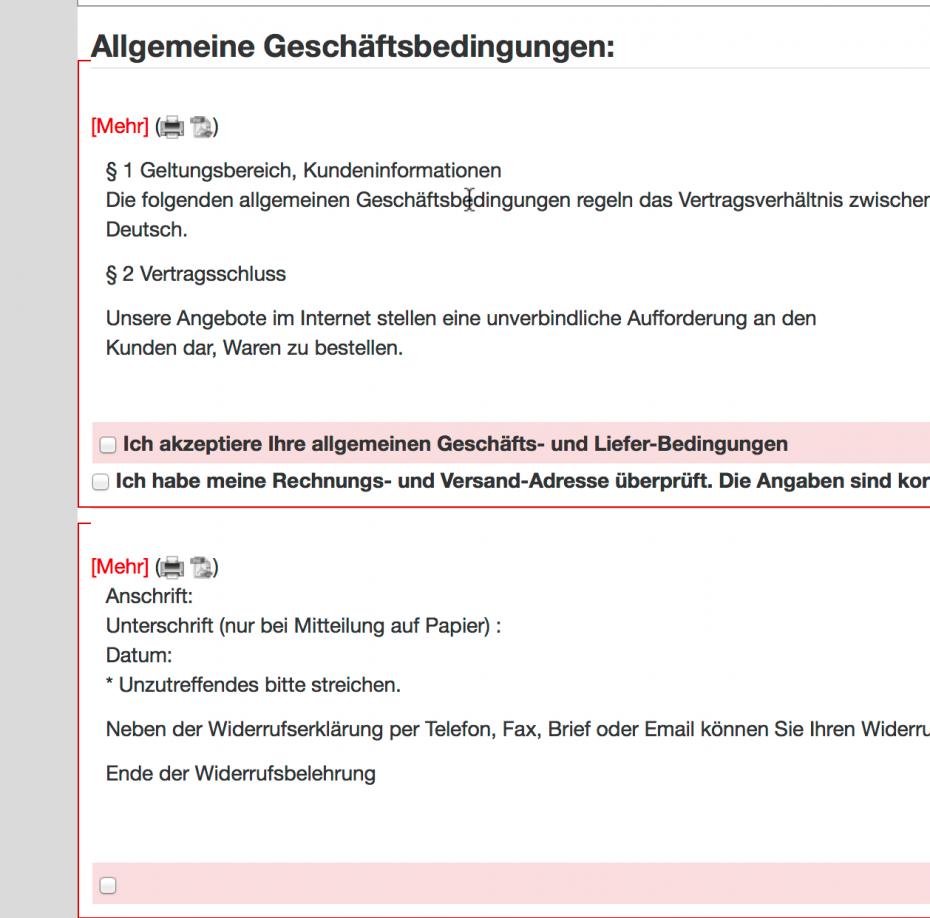Click the 'Anschrift:' line
This screenshot has height=918, width=930.
(x=149, y=597)
